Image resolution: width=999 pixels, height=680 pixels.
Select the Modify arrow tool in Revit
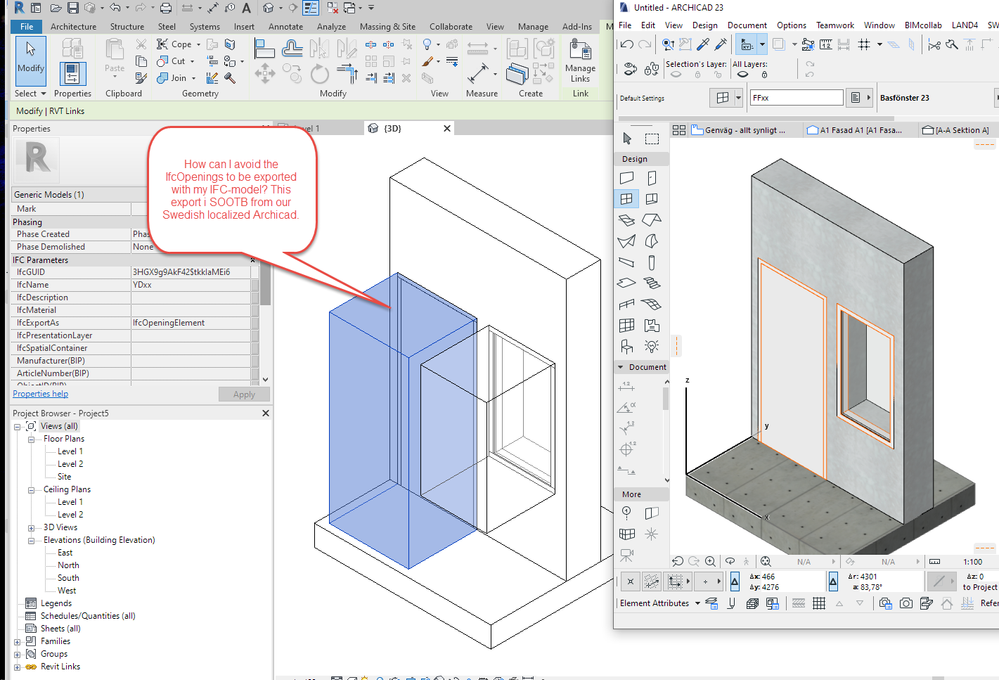31,61
